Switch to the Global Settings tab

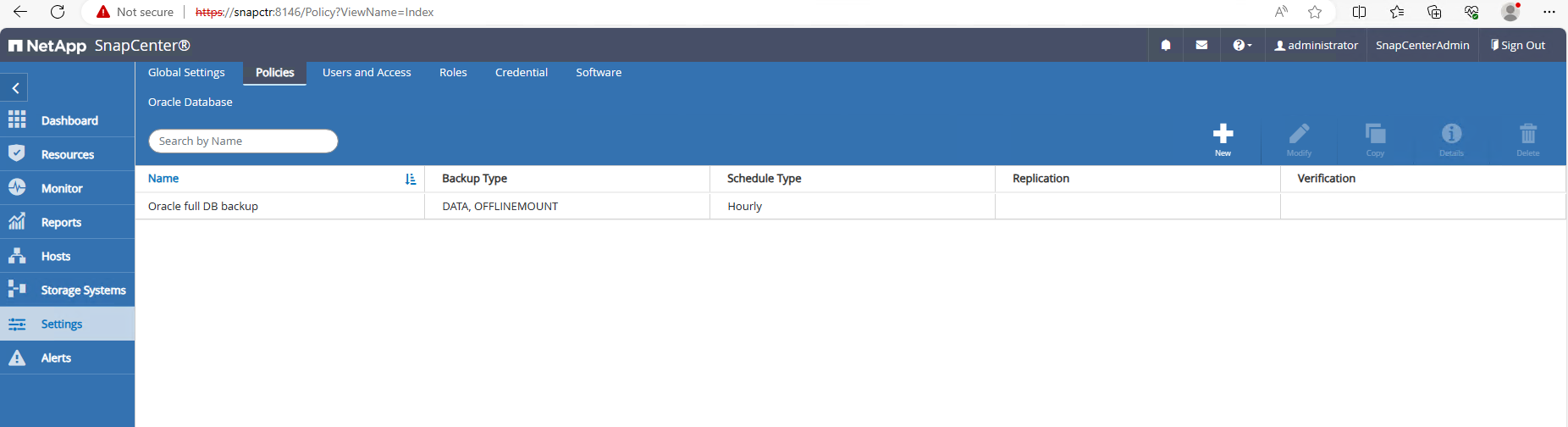pyautogui.click(x=186, y=73)
